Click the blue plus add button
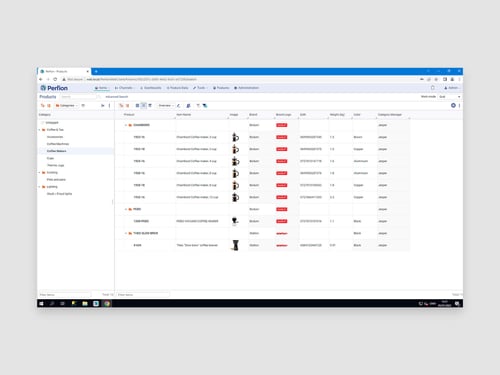This screenshot has width=500, height=375. pyautogui.click(x=453, y=105)
